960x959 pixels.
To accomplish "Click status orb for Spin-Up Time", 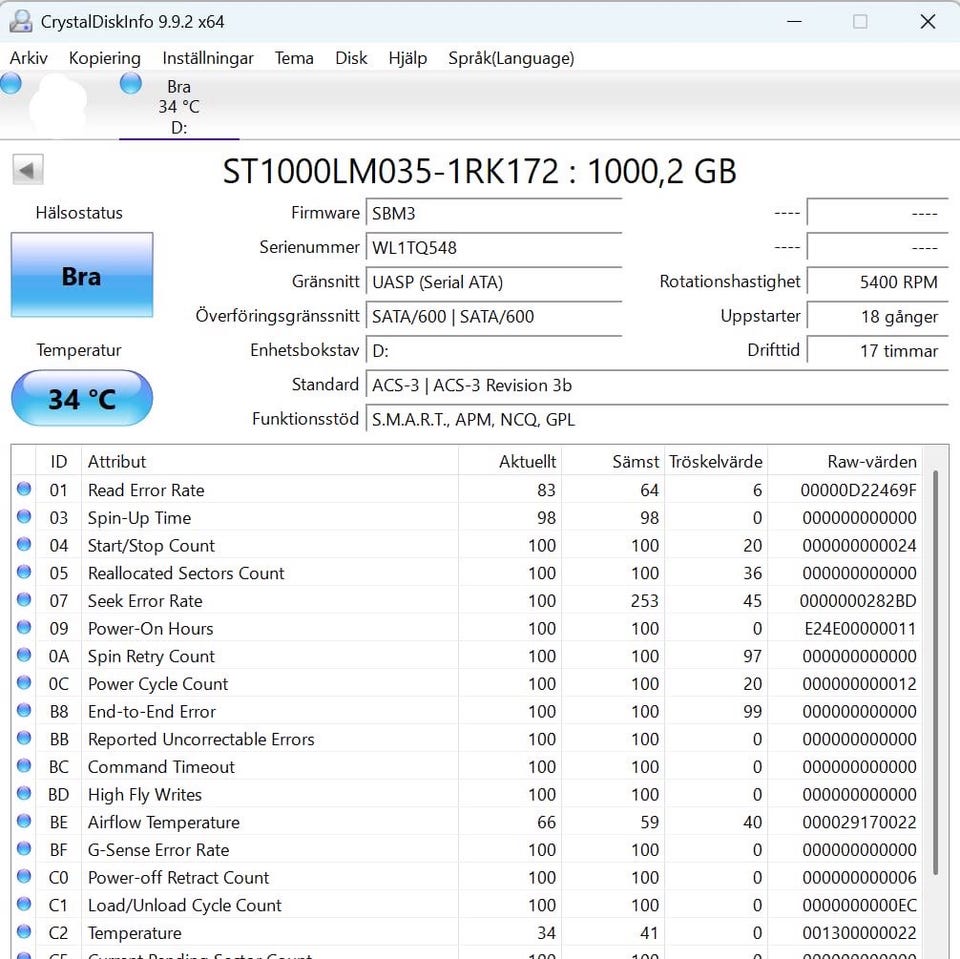I will 24,517.
